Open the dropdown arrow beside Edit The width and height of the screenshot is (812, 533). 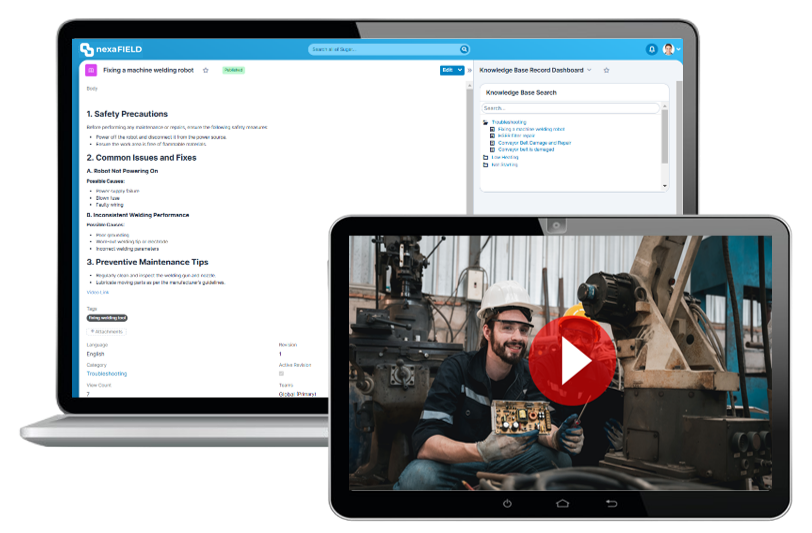(460, 70)
